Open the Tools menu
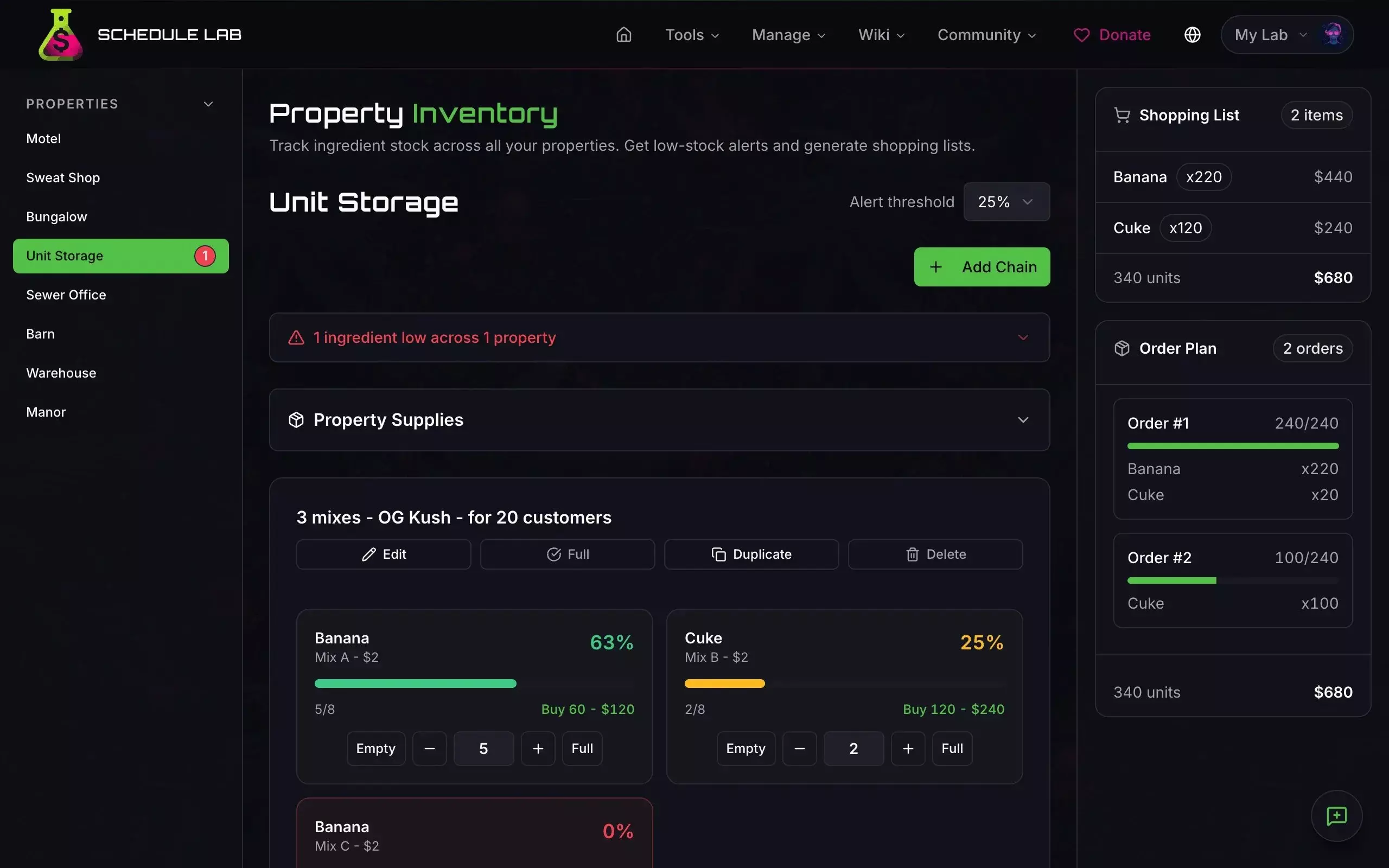Viewport: 1389px width, 868px height. [692, 34]
